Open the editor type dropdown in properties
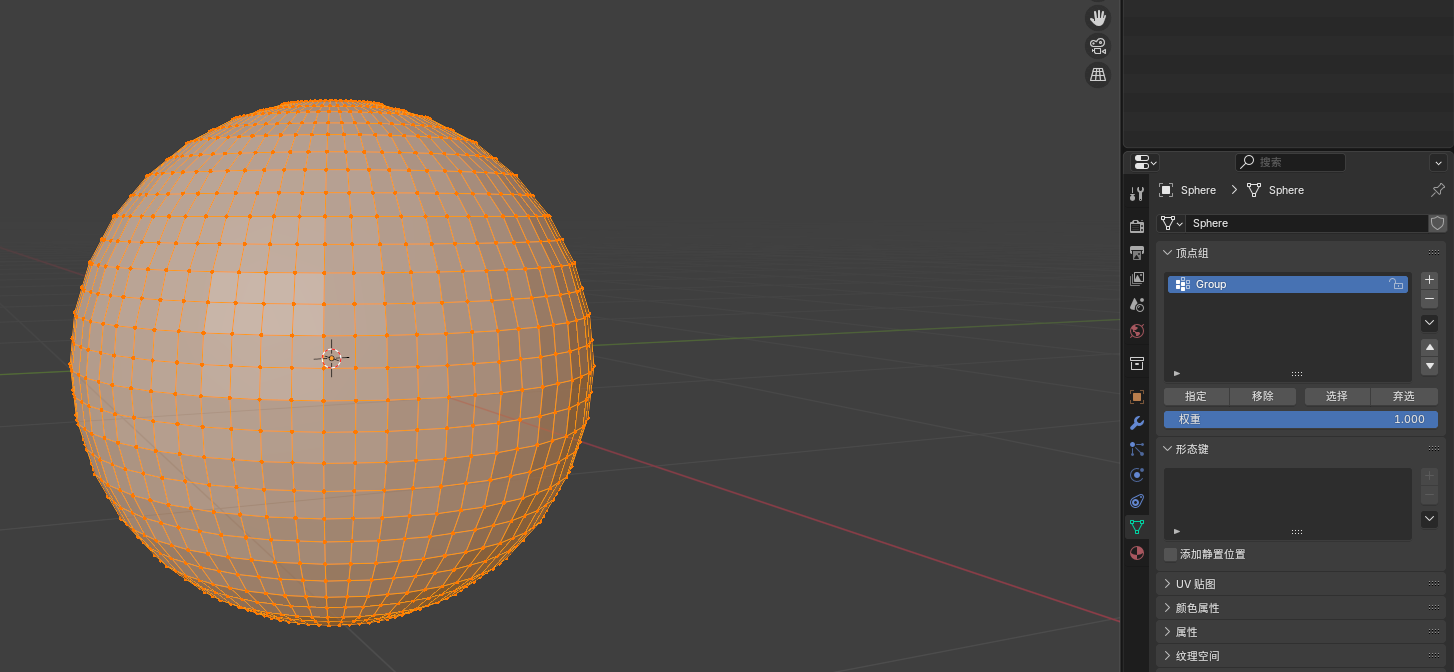 [1145, 162]
